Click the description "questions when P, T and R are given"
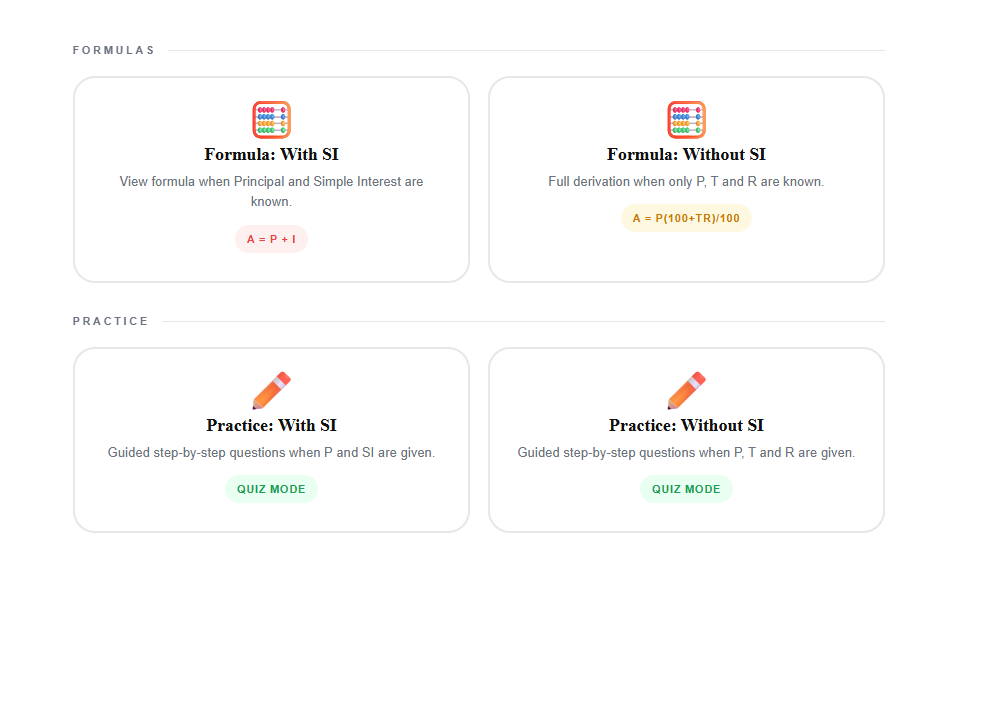The height and width of the screenshot is (707, 1004). tap(686, 453)
